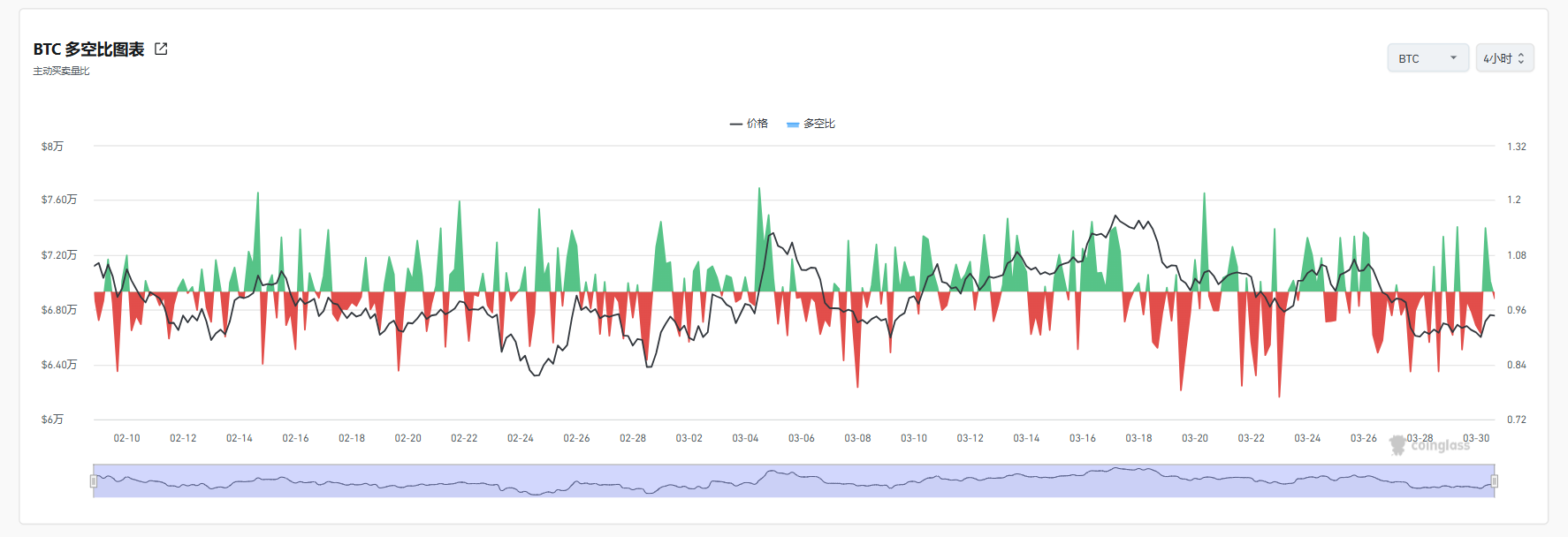Open the external link icon beside the chart title
This screenshot has width=1568, height=537.
pyautogui.click(x=161, y=49)
